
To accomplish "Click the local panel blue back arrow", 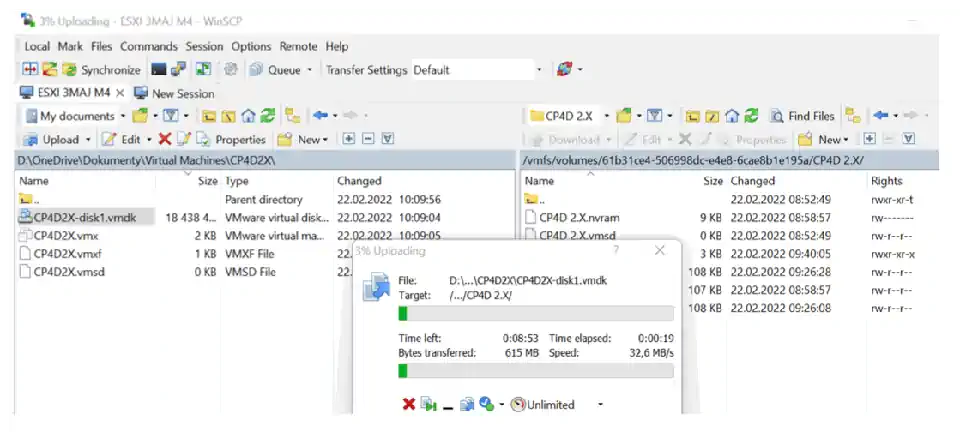I will 320,115.
